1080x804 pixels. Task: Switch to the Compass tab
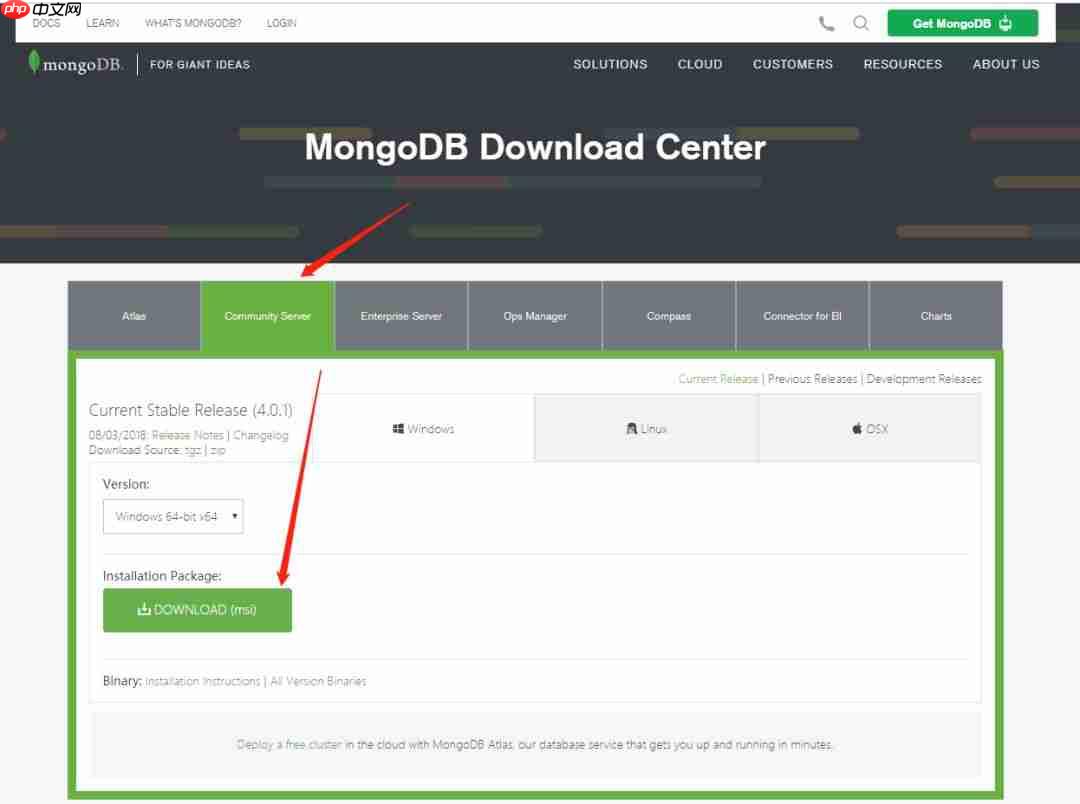(668, 316)
